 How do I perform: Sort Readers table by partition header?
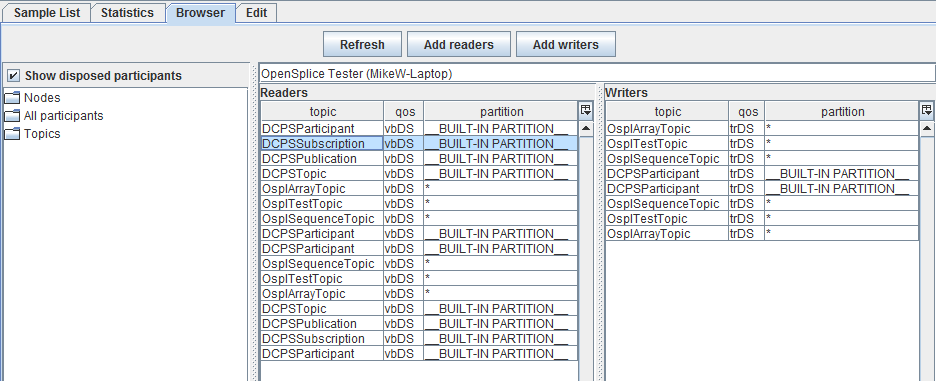[x=501, y=112]
